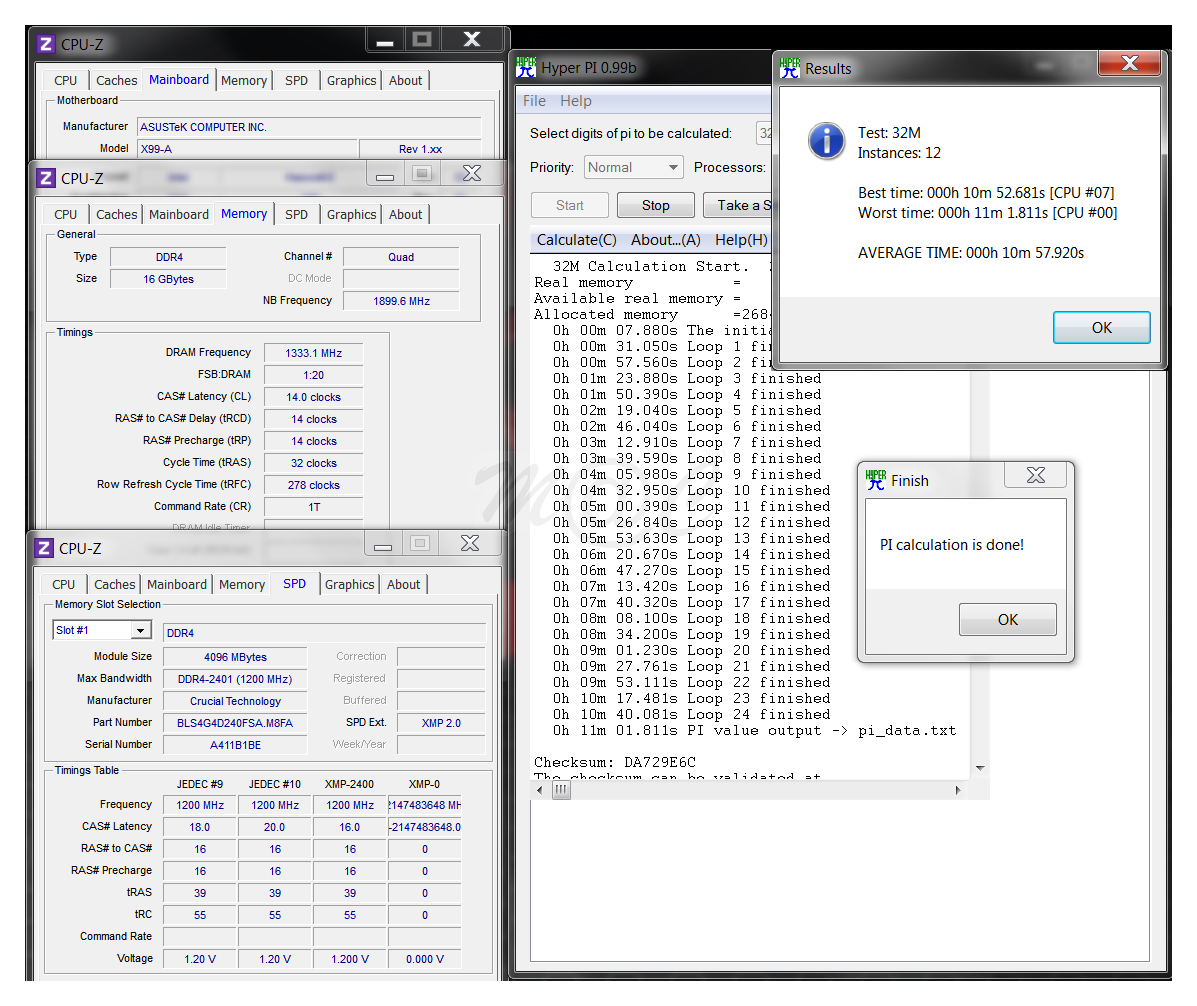
Task: Click the log scroll-right arrow
Action: pos(958,790)
